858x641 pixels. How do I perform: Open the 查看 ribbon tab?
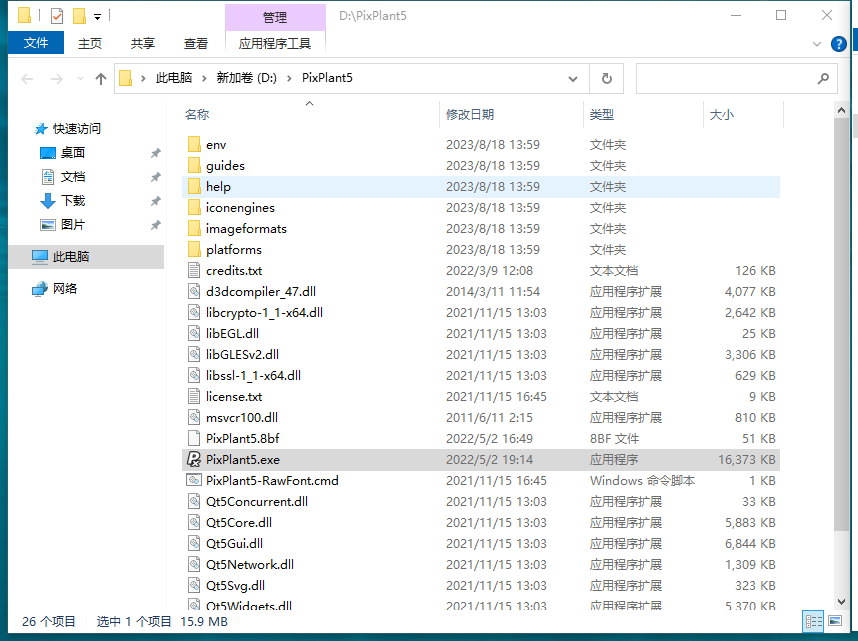196,44
